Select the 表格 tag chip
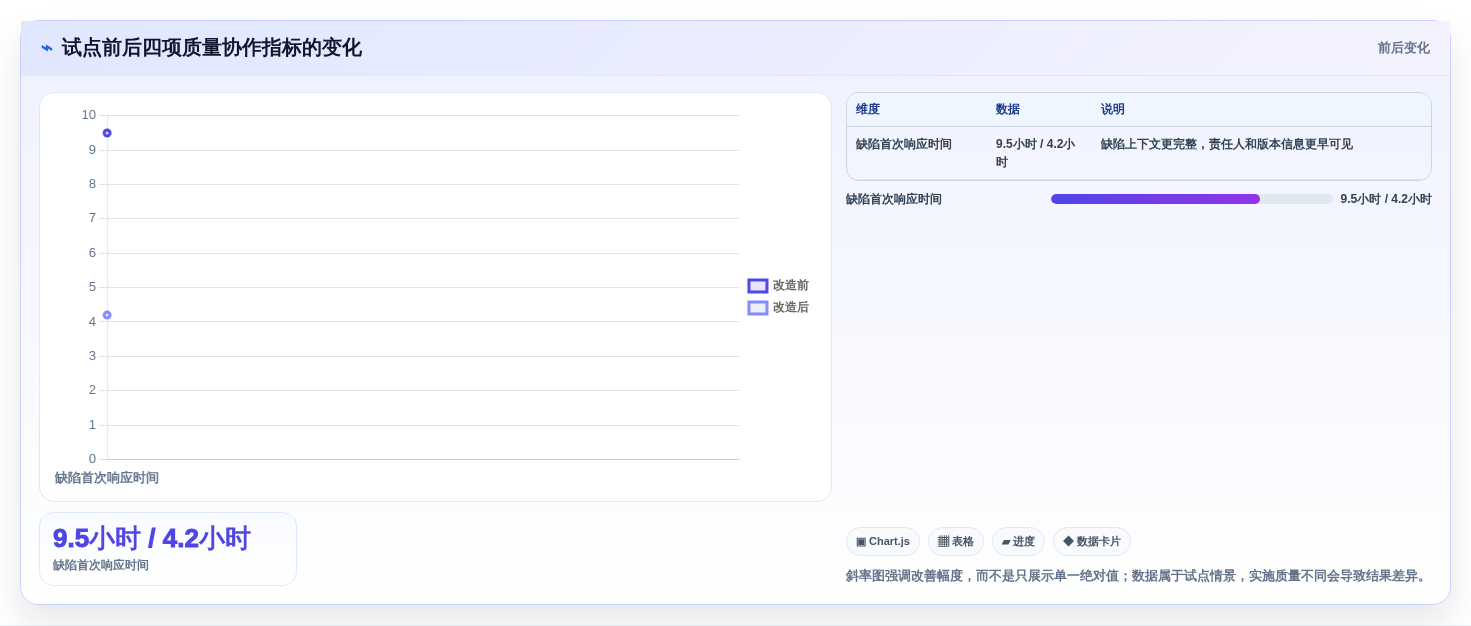Screen dimensions: 1471x626 click(x=955, y=541)
